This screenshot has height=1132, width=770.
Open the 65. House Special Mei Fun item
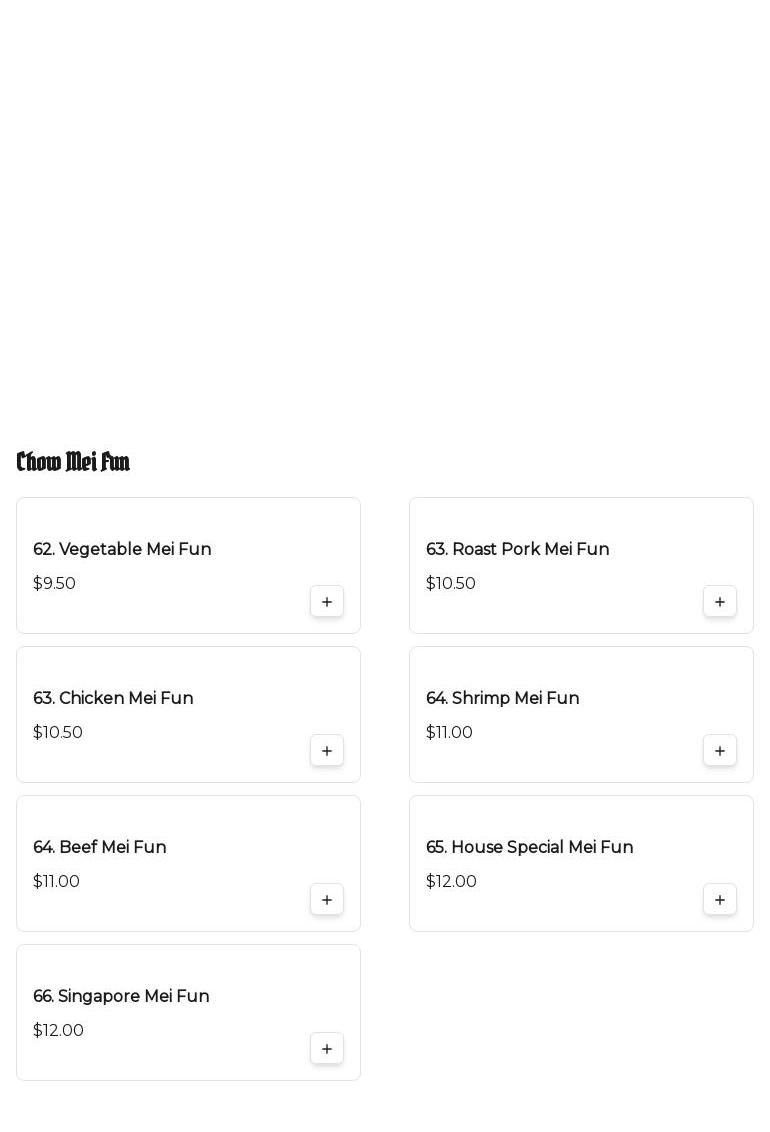529,847
